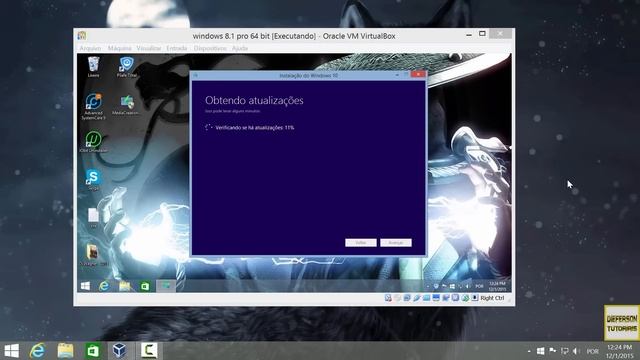The height and width of the screenshot is (360, 640).
Task: Click host tray network icon
Action: pyautogui.click(x=564, y=351)
